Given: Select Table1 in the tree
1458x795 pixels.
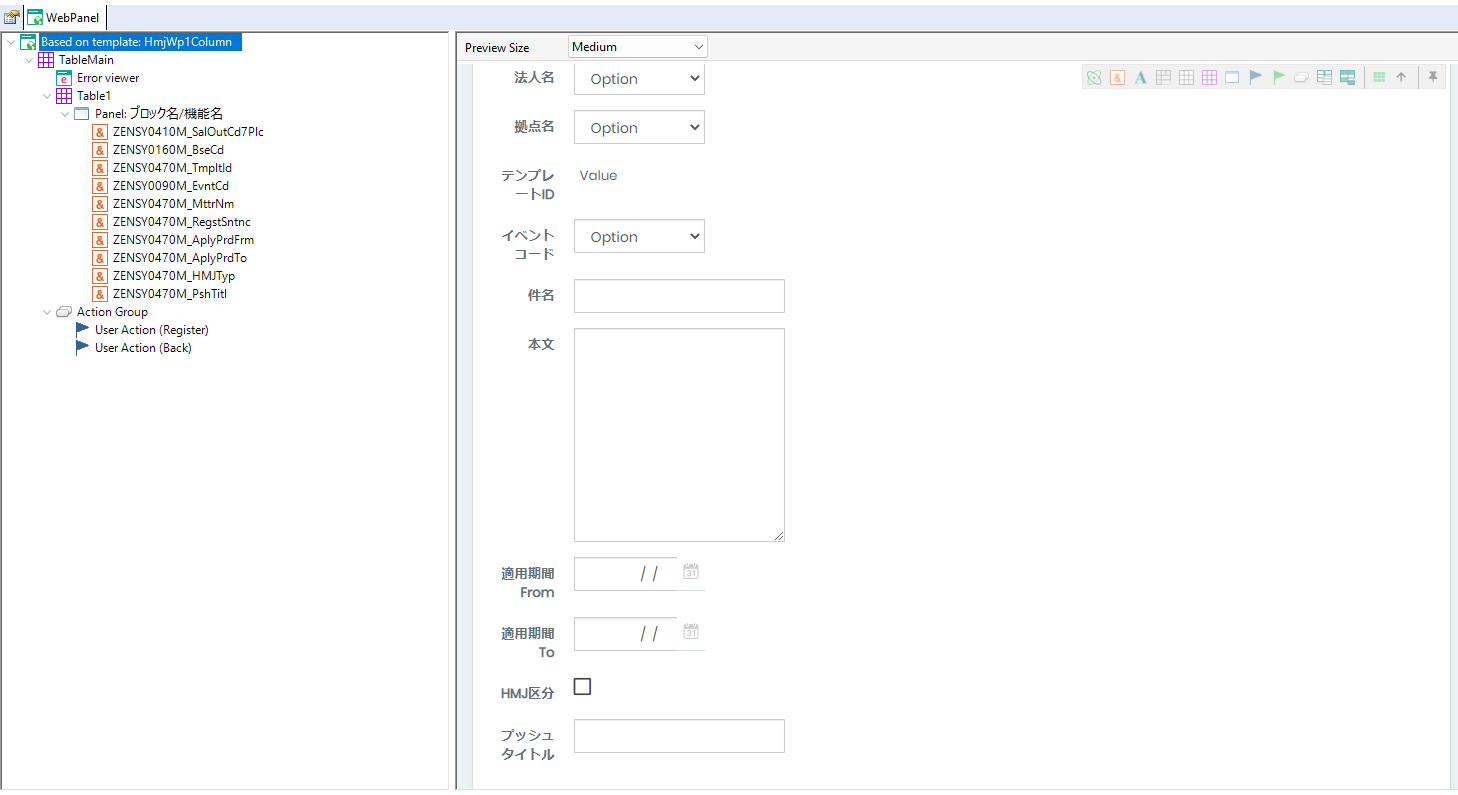Looking at the screenshot, I should point(94,96).
